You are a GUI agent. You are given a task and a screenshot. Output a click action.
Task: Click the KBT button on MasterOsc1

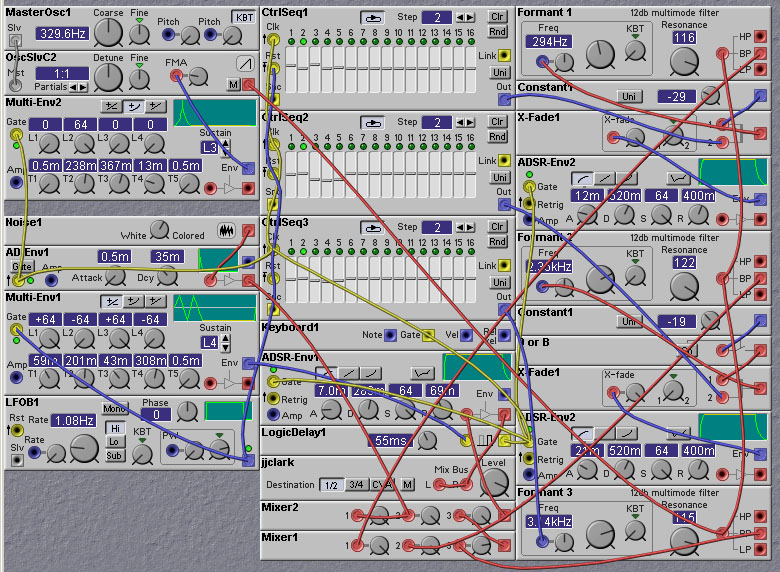243,17
